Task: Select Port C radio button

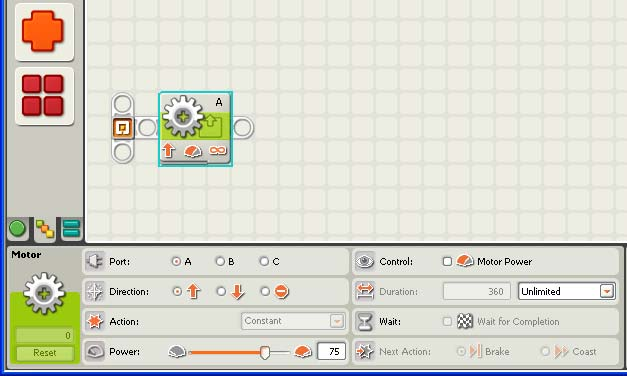Action: [x=264, y=262]
